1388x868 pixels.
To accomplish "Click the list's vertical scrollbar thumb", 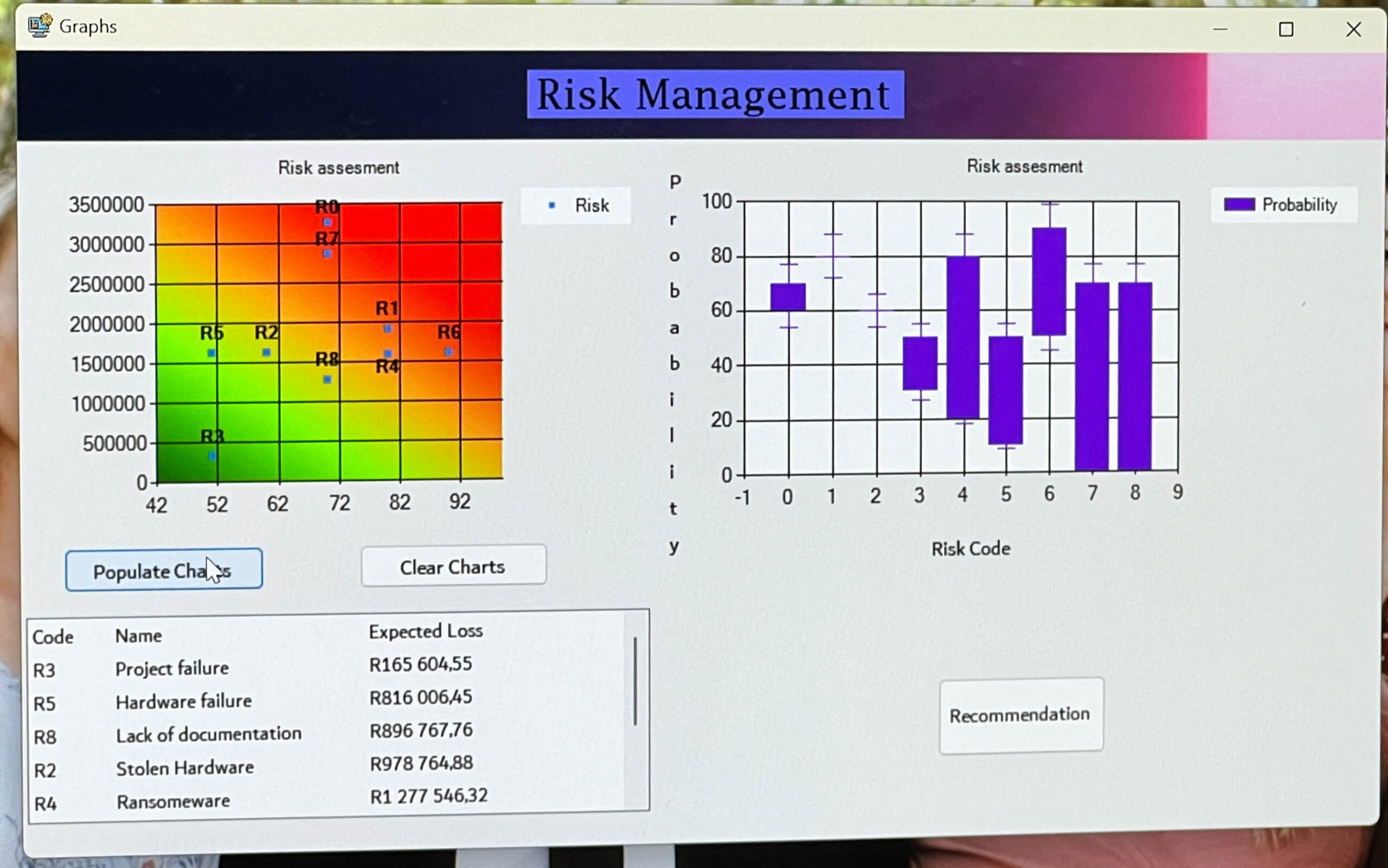I will [635, 680].
